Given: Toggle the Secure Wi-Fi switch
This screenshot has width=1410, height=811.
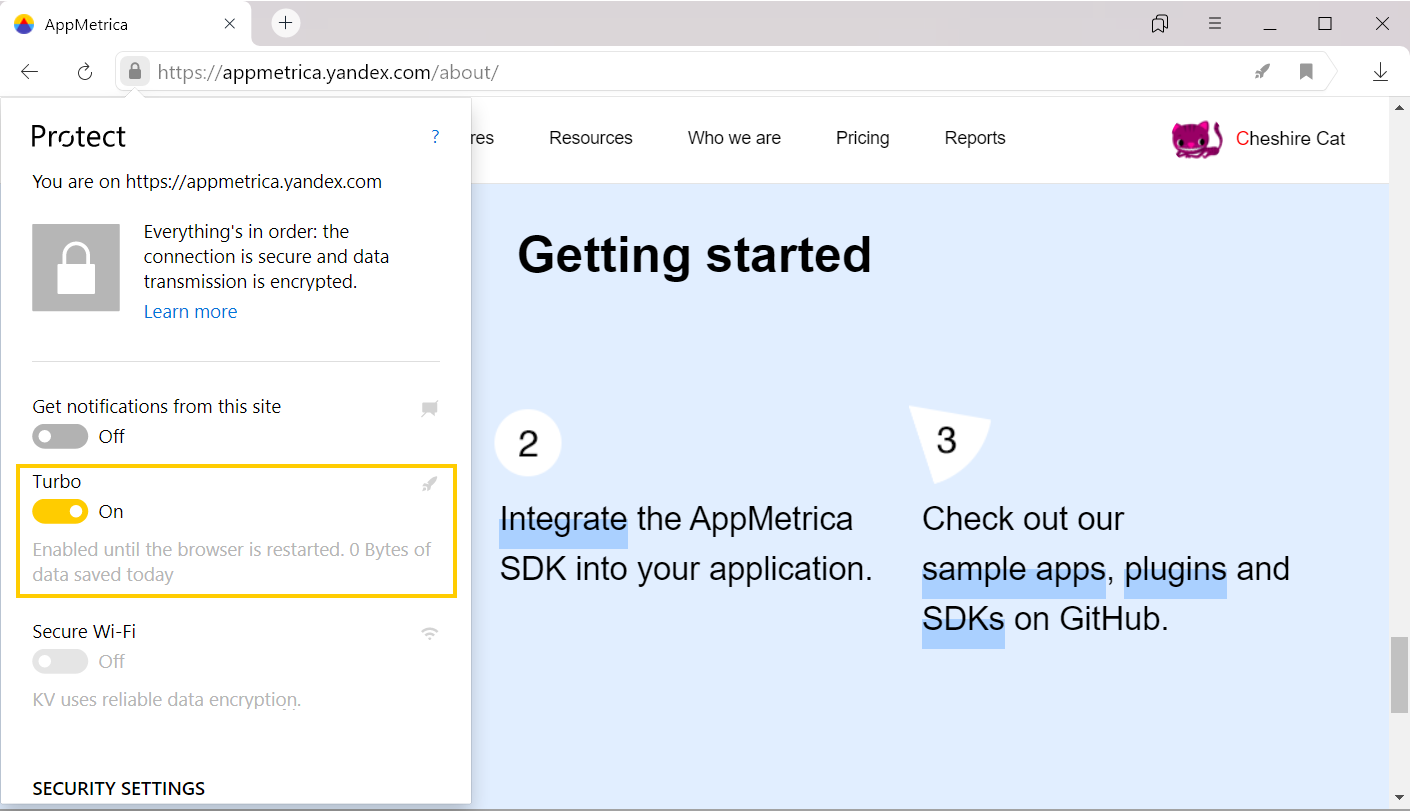Looking at the screenshot, I should pos(60,661).
